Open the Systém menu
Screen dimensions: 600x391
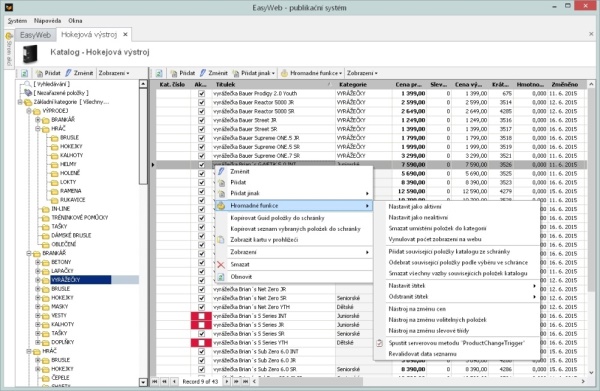point(17,21)
